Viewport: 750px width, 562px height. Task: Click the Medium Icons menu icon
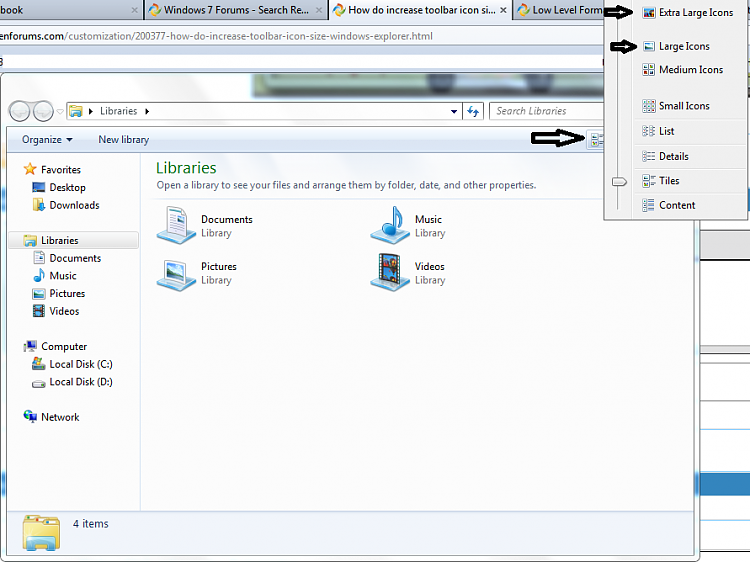[x=649, y=70]
